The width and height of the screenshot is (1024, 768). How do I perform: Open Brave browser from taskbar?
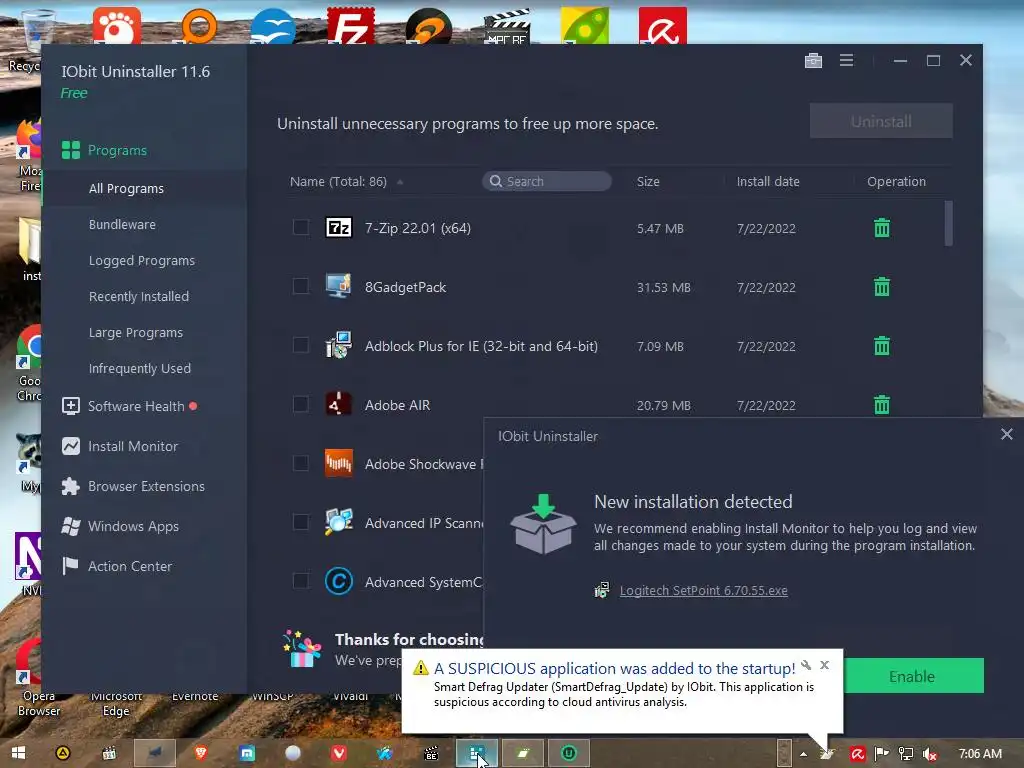(200, 753)
